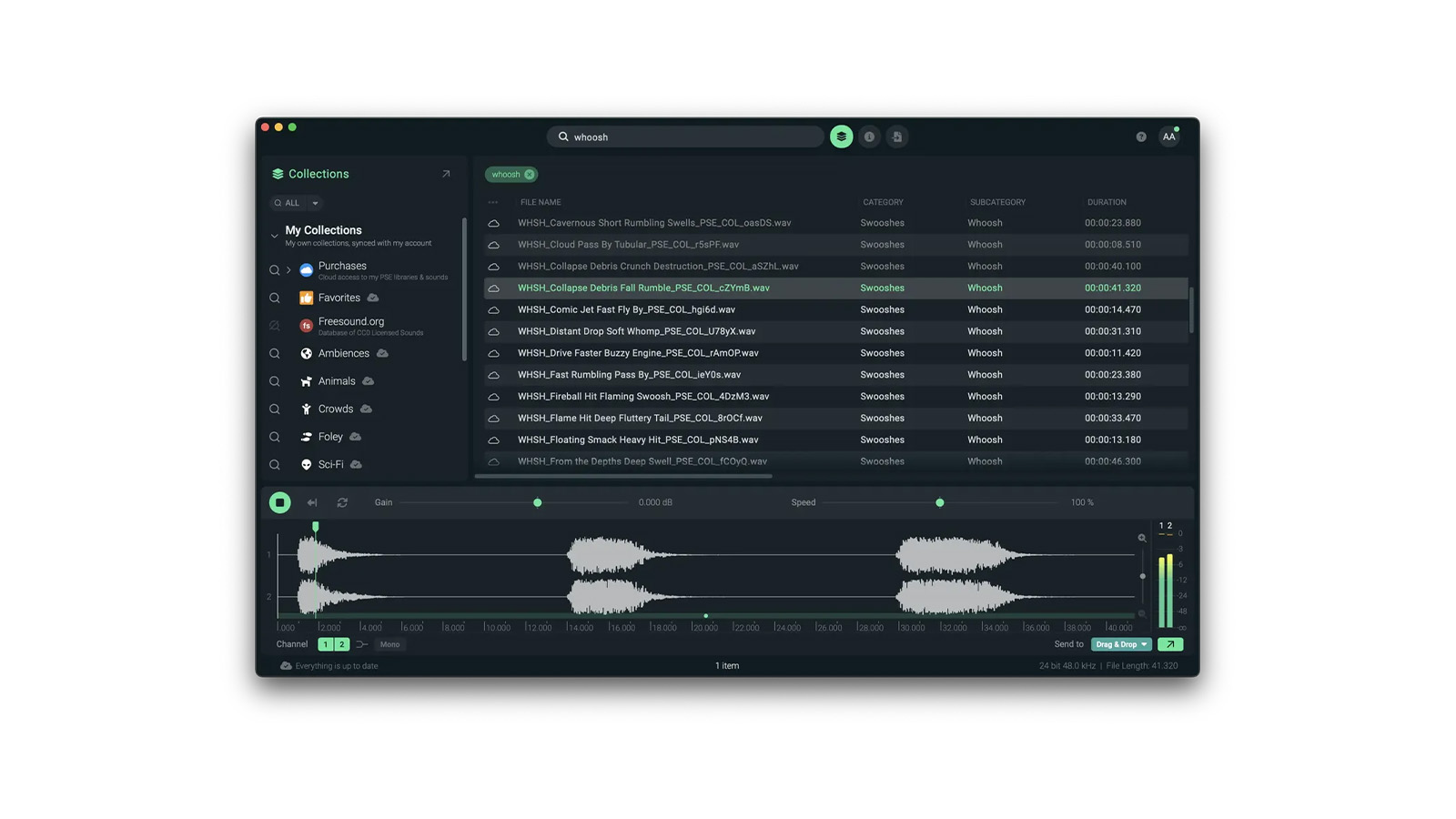1456x819 pixels.
Task: Toggle the loop playback icon
Action: [x=342, y=502]
